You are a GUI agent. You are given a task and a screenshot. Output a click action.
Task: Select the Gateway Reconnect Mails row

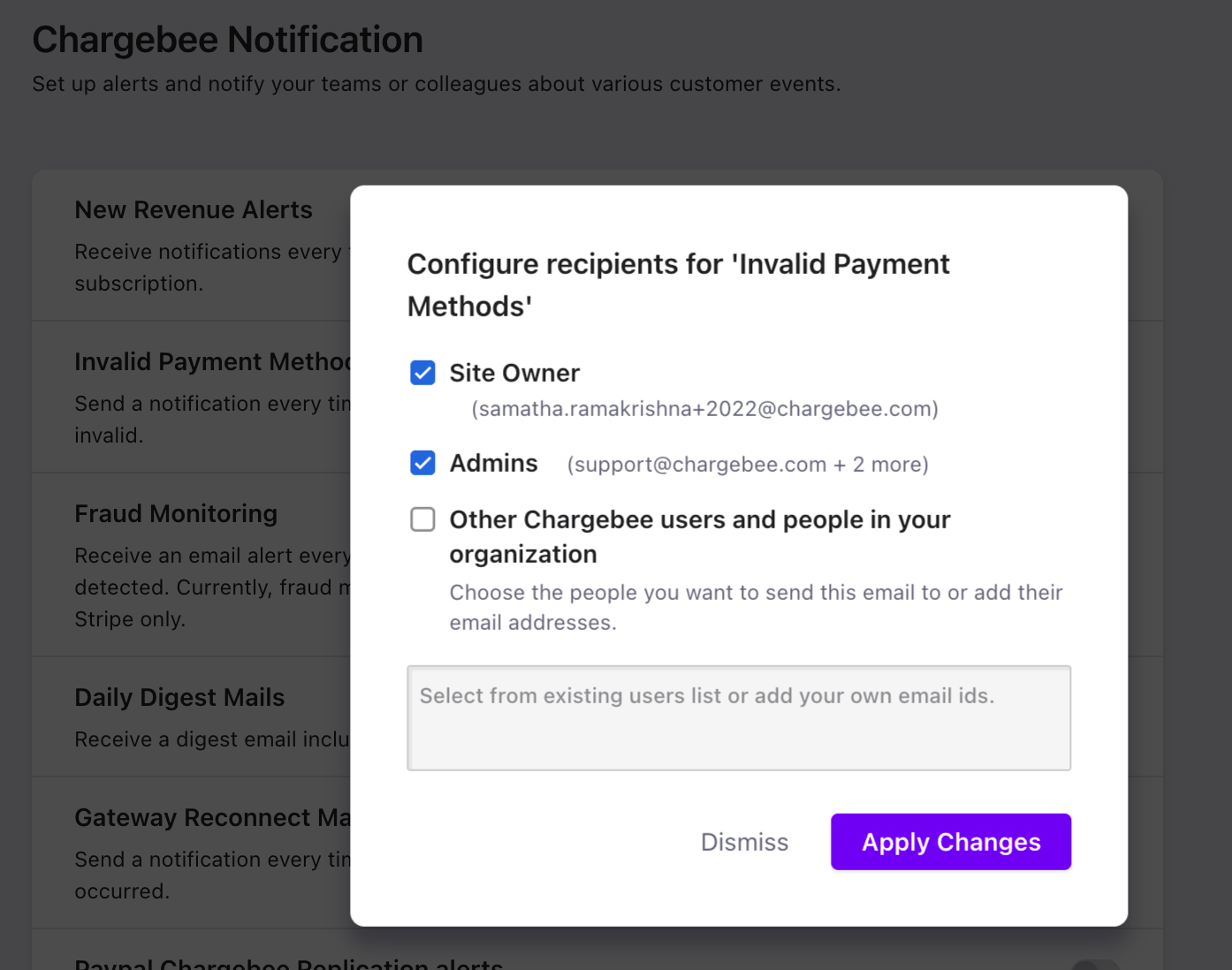click(212, 817)
